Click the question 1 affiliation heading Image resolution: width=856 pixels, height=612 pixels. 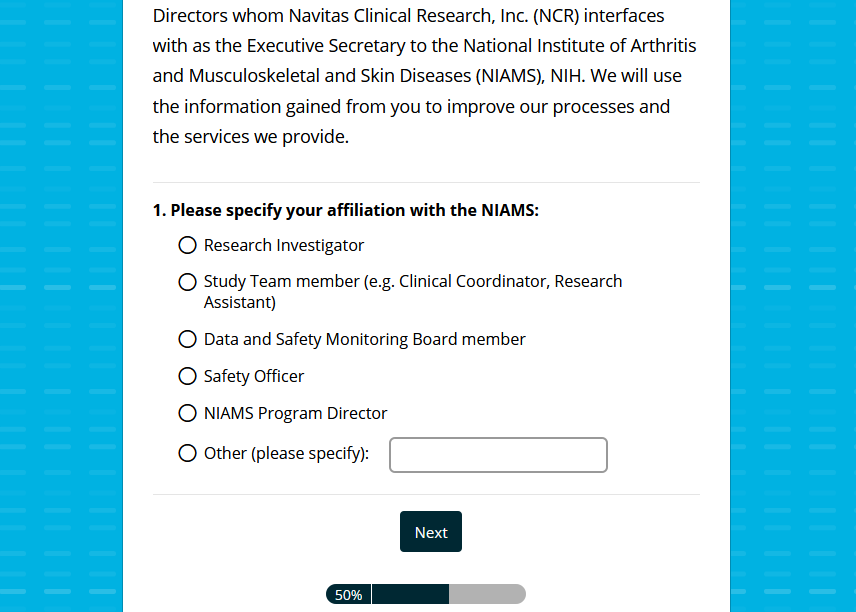[346, 210]
